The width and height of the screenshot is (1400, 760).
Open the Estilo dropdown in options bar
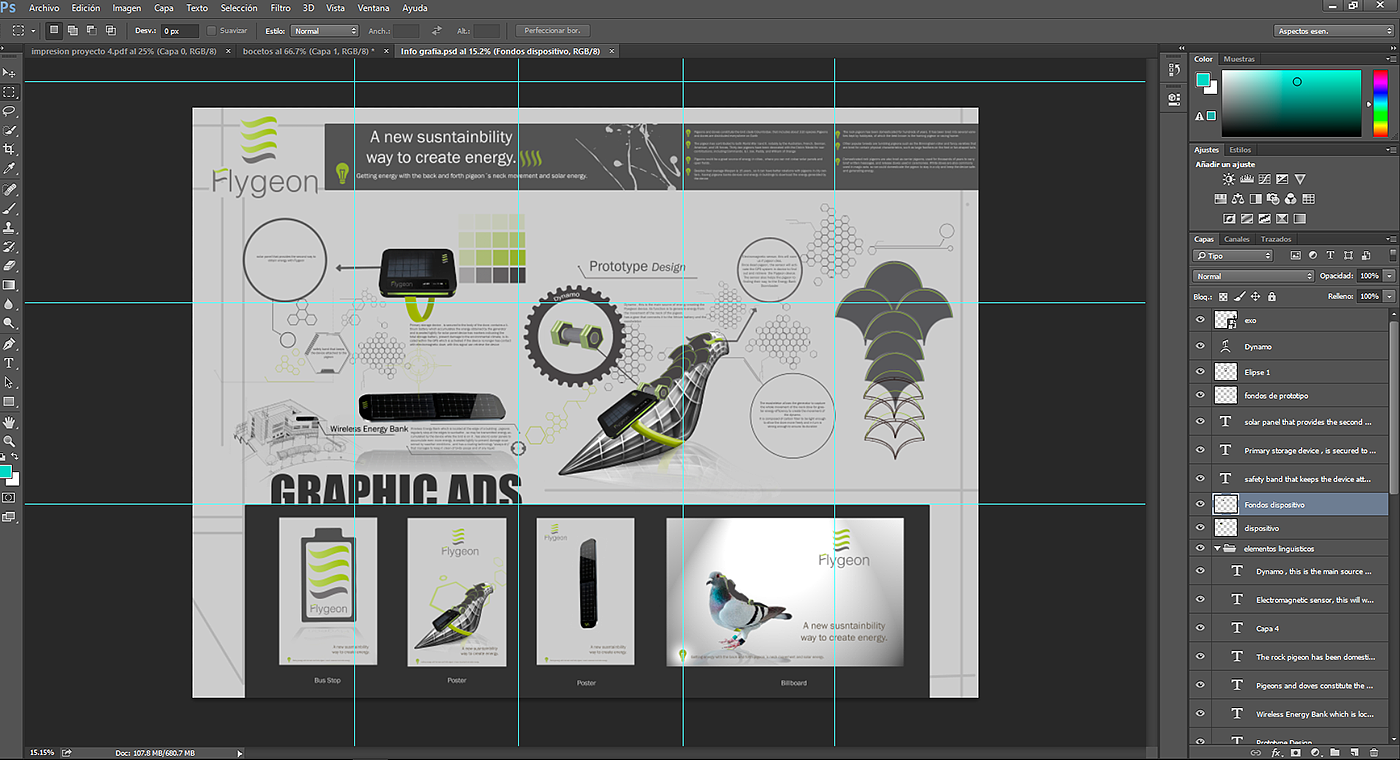(324, 31)
